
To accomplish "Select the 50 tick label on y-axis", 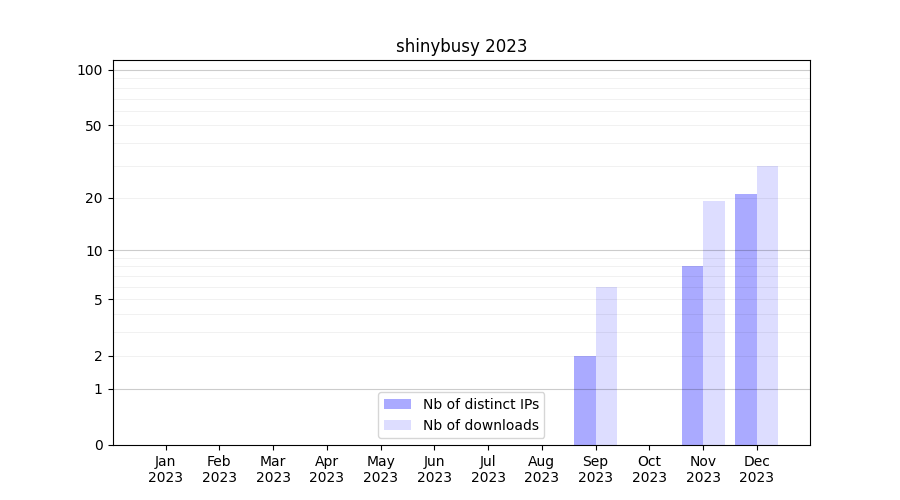I will pos(94,126).
